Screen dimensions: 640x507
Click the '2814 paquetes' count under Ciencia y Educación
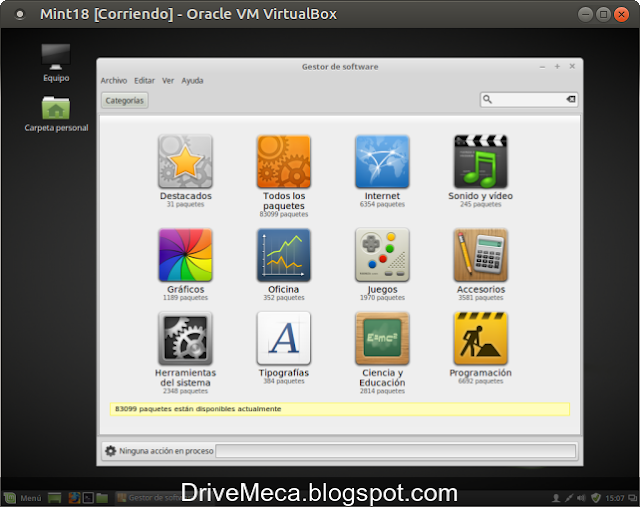pyautogui.click(x=382, y=391)
